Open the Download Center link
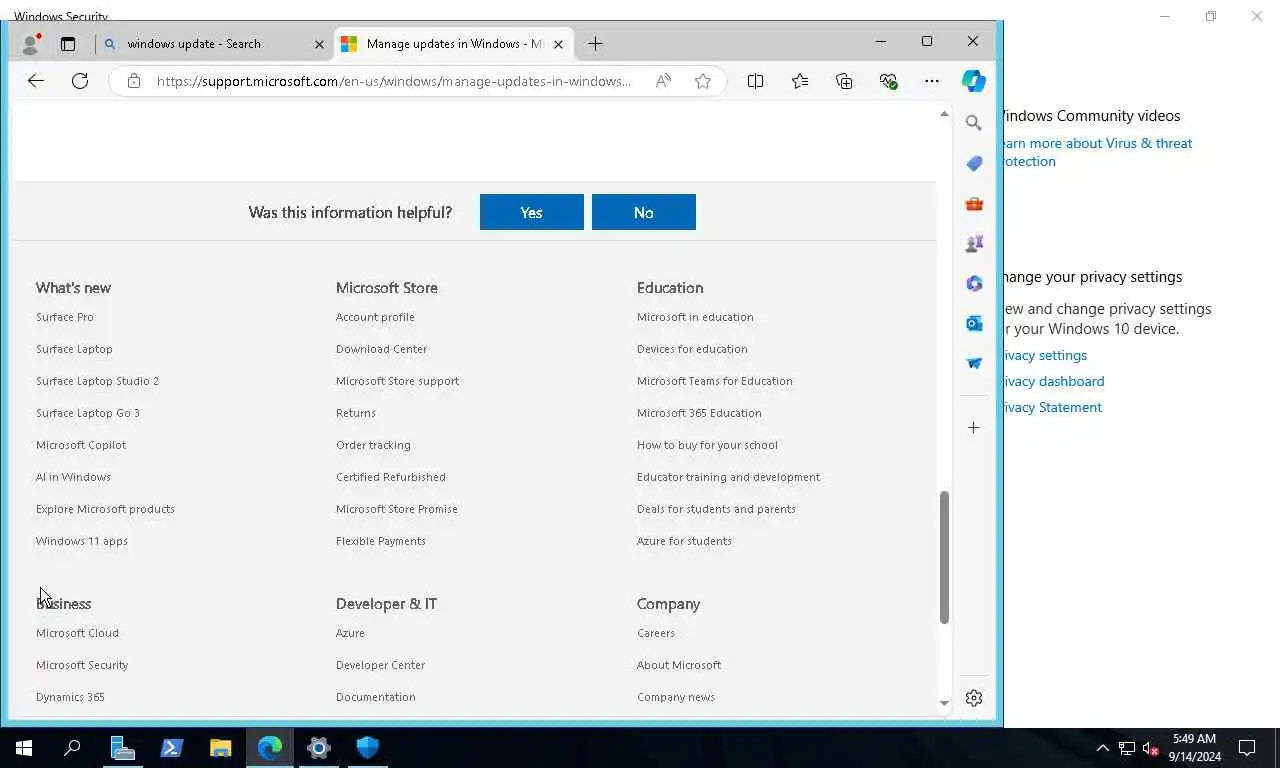This screenshot has height=768, width=1280. click(x=381, y=349)
